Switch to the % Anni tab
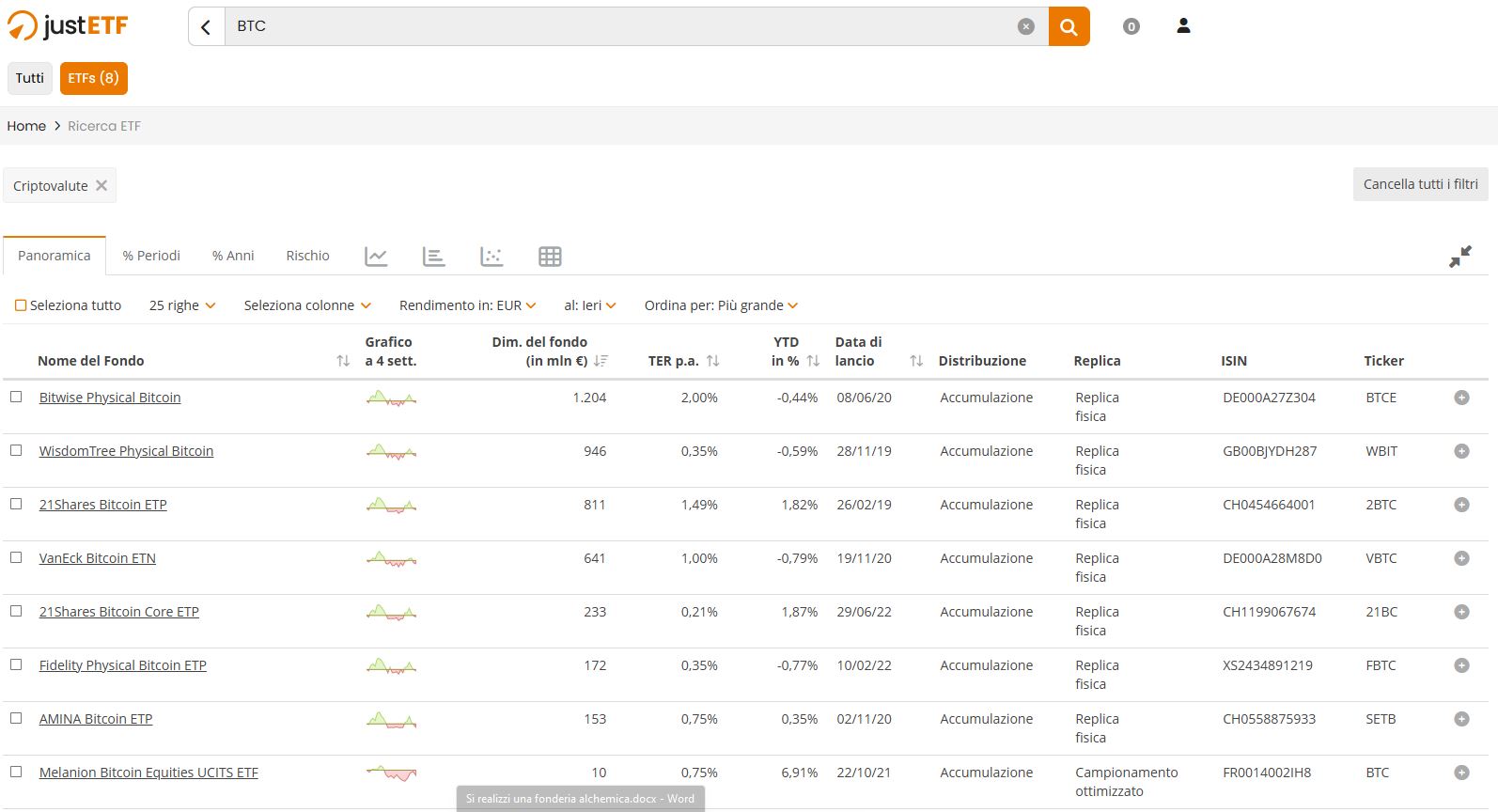 tap(233, 256)
